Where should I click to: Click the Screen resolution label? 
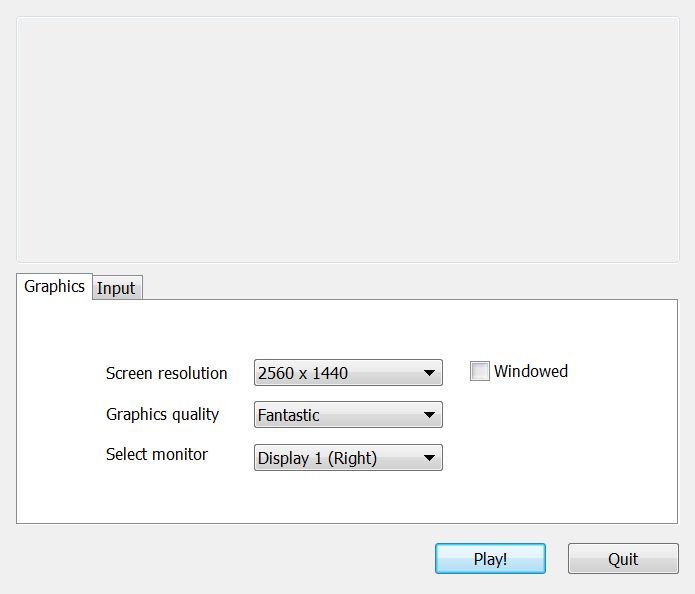[166, 373]
